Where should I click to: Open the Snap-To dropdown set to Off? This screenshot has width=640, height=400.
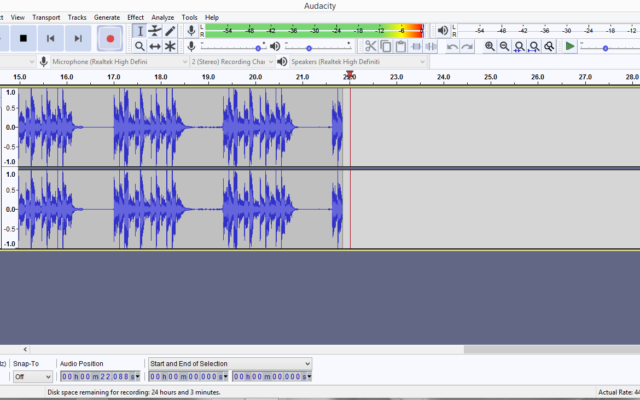tap(33, 376)
